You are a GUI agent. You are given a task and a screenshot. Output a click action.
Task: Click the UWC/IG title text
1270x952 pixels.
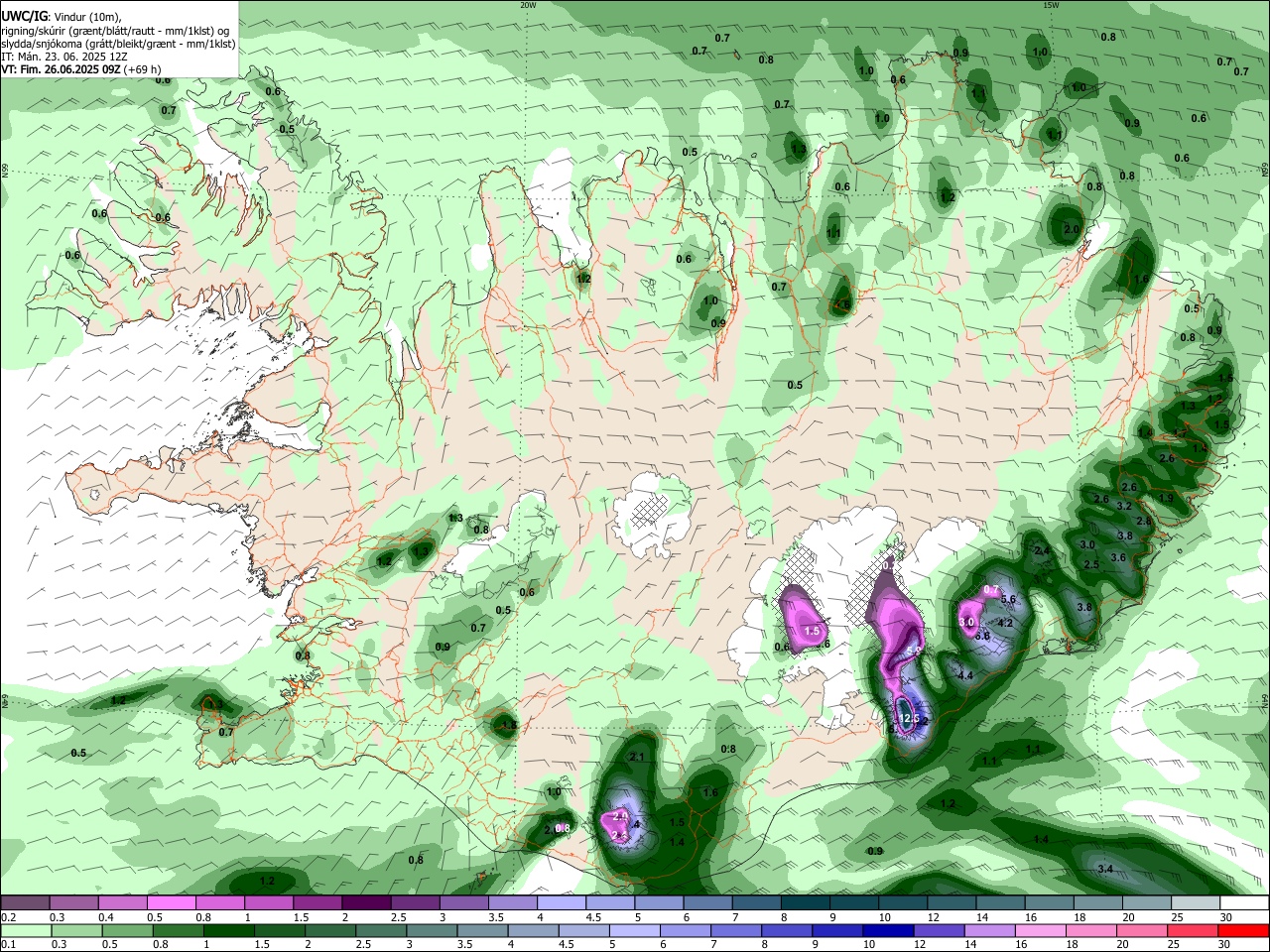point(25,16)
